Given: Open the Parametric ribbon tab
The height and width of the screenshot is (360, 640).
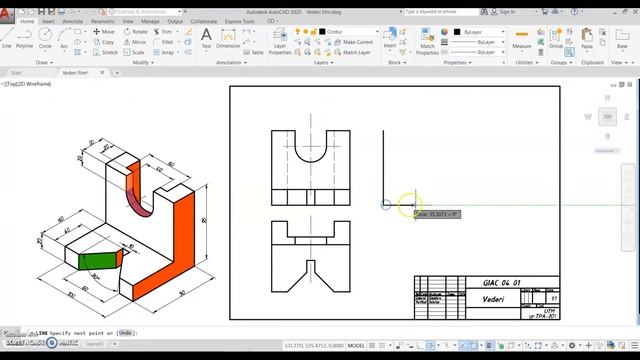Looking at the screenshot, I should pos(103,21).
